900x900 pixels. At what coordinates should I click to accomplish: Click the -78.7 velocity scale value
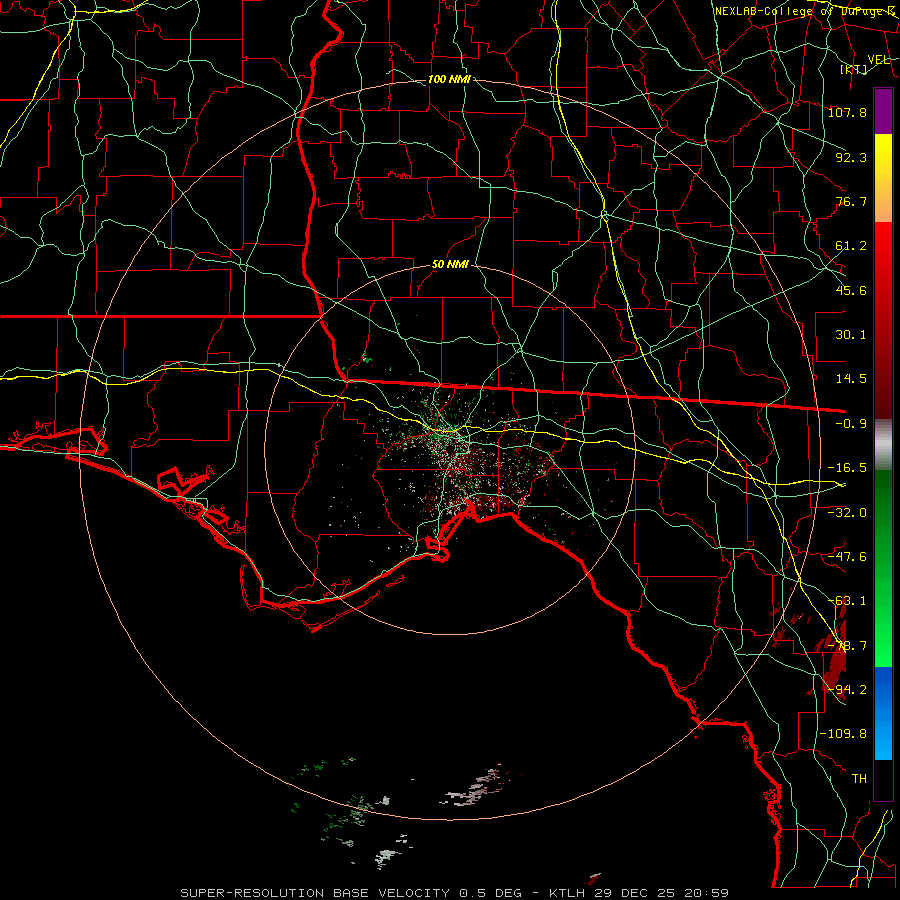pyautogui.click(x=847, y=646)
